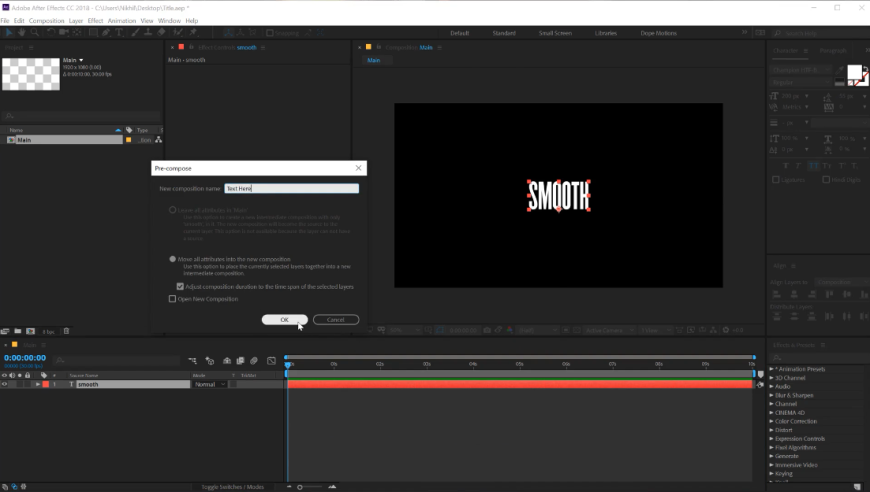Open the Animation menu
This screenshot has height=492, width=870.
click(122, 21)
